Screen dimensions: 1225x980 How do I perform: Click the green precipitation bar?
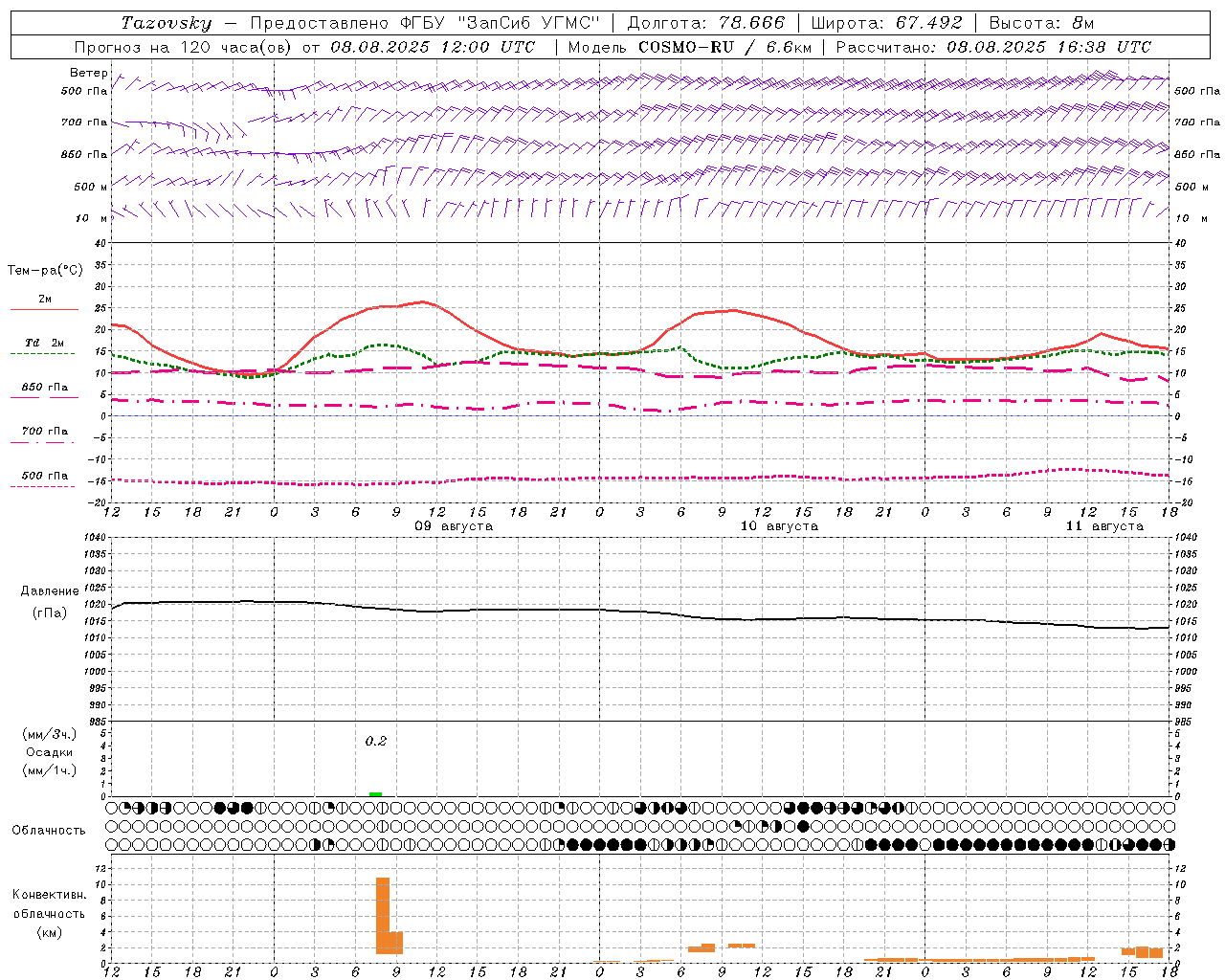pyautogui.click(x=376, y=793)
